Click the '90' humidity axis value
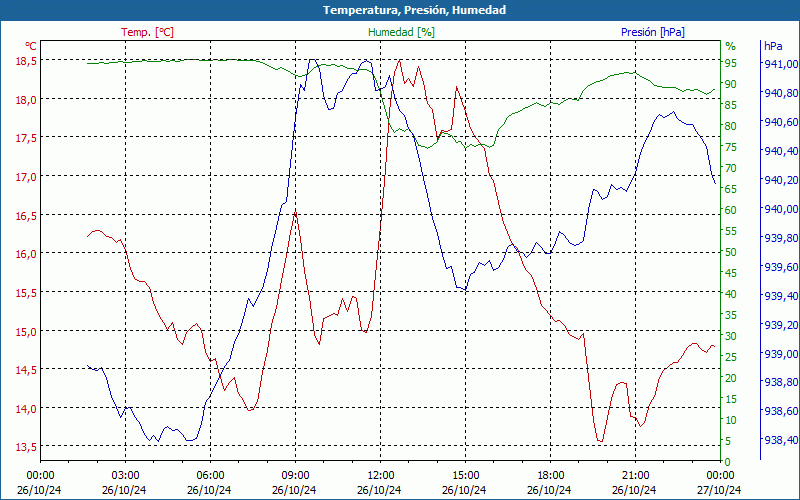The width and height of the screenshot is (800, 500). click(x=731, y=84)
